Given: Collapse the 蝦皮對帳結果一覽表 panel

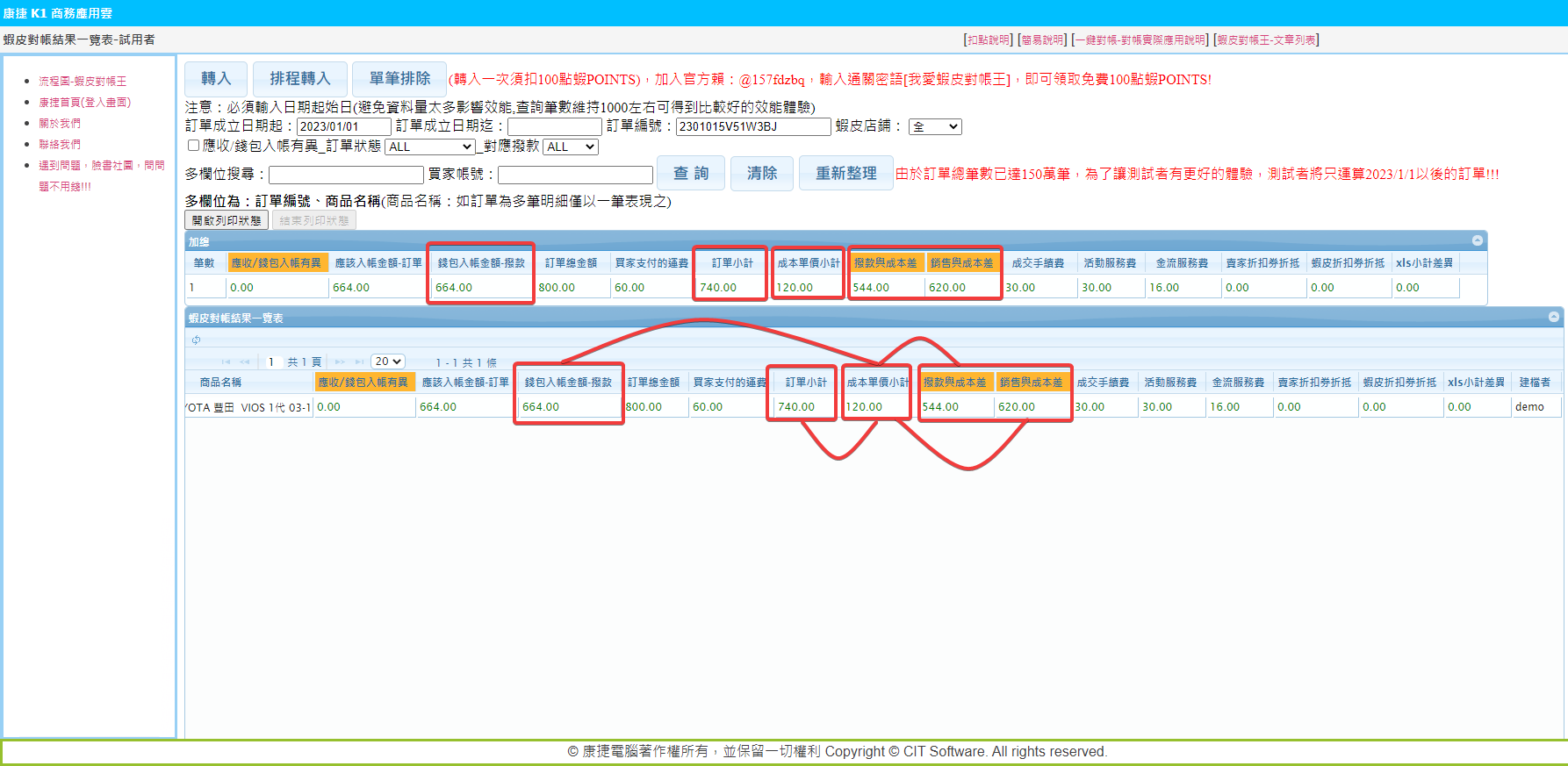Looking at the screenshot, I should (1554, 317).
